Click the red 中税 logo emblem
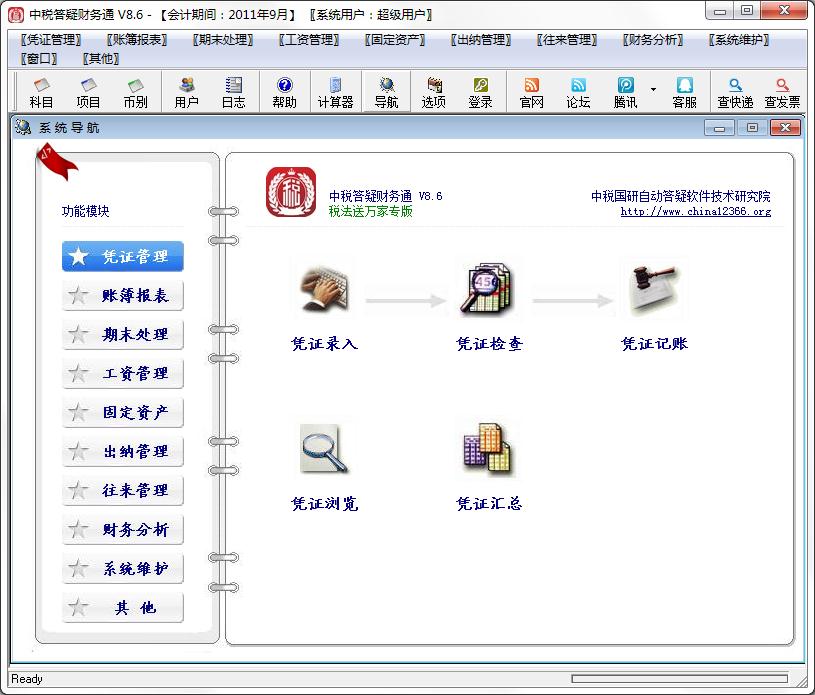815x695 pixels. 291,192
